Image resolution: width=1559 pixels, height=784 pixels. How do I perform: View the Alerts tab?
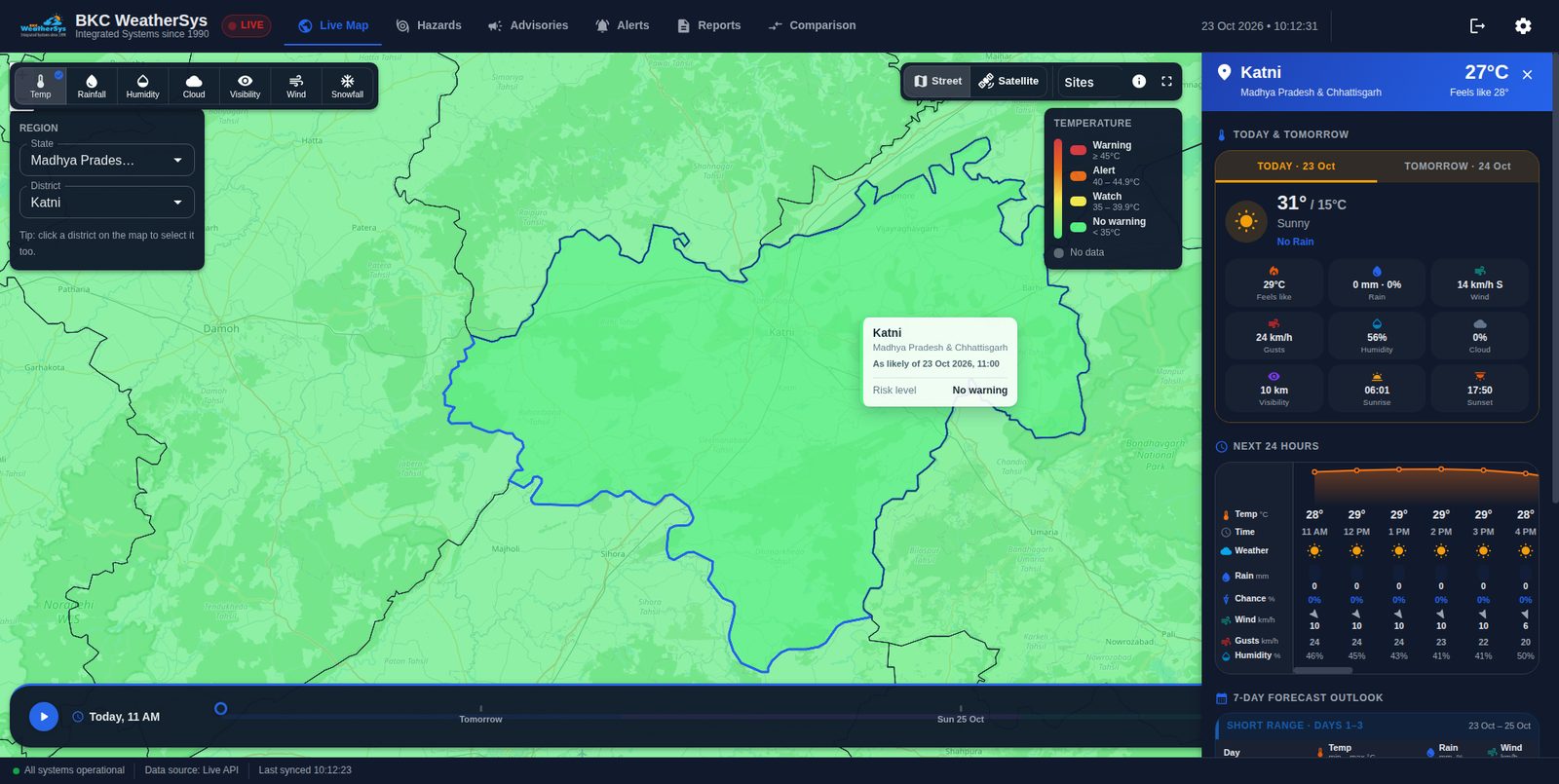623,25
